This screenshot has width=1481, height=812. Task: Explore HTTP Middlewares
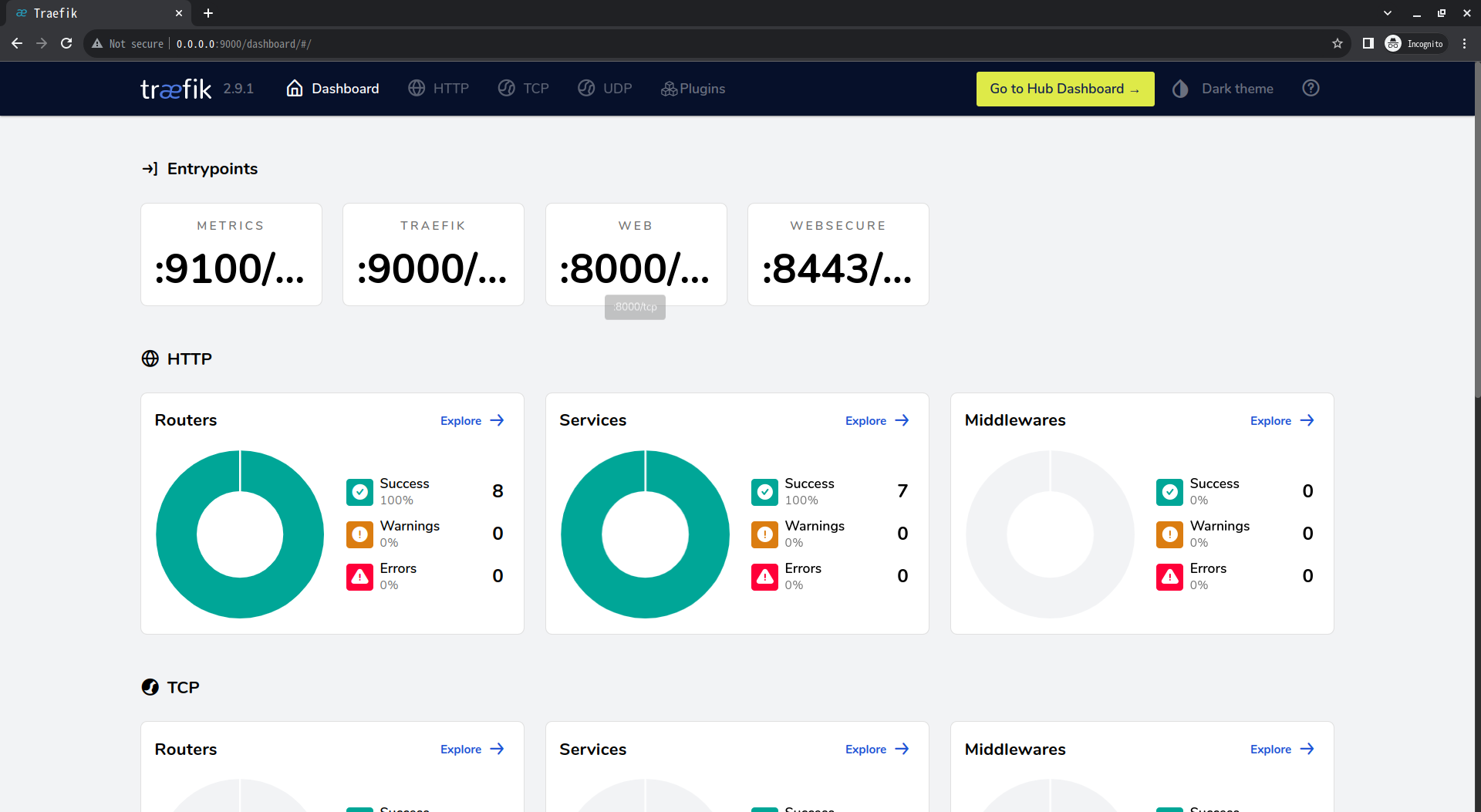1282,420
